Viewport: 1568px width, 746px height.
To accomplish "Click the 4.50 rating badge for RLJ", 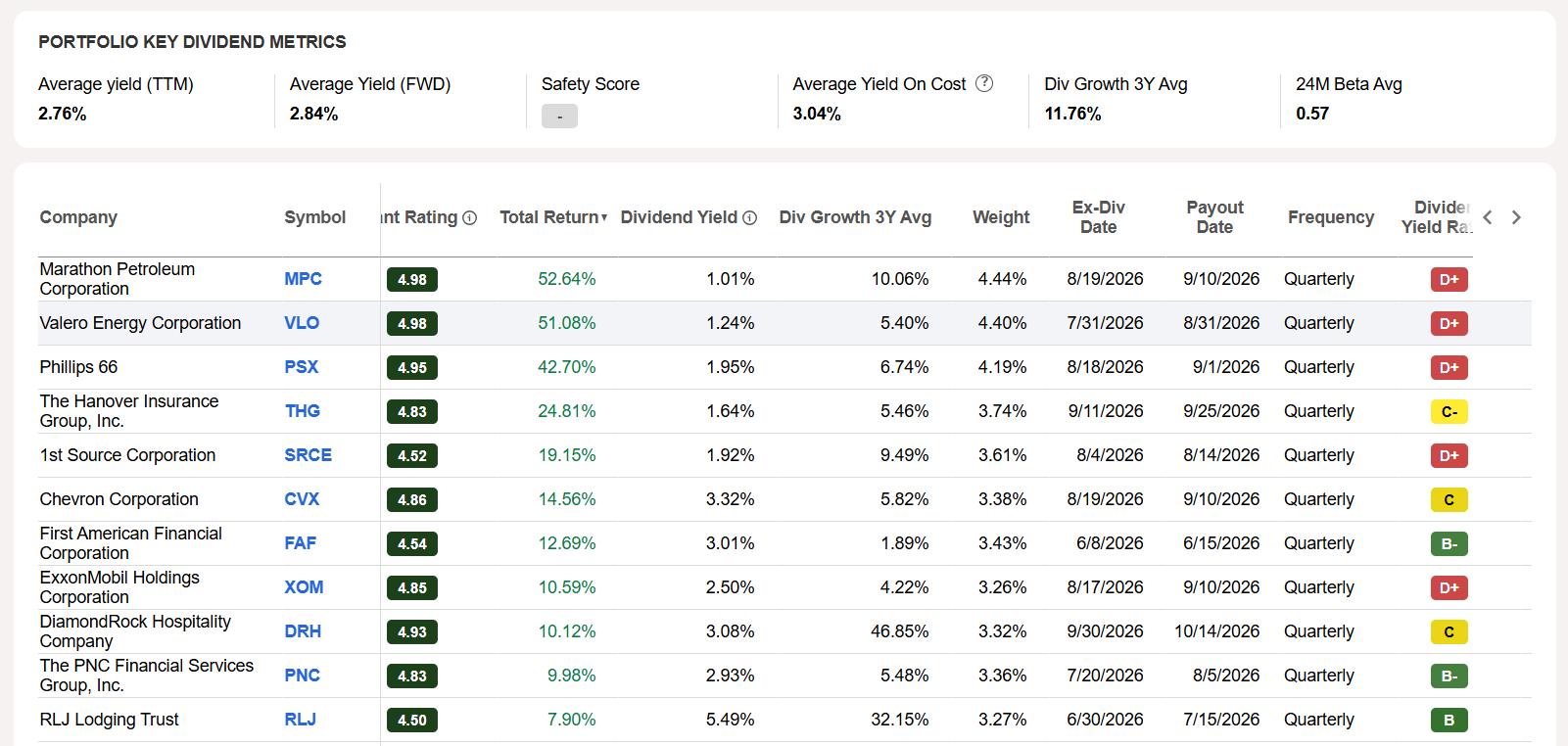I will [x=412, y=720].
